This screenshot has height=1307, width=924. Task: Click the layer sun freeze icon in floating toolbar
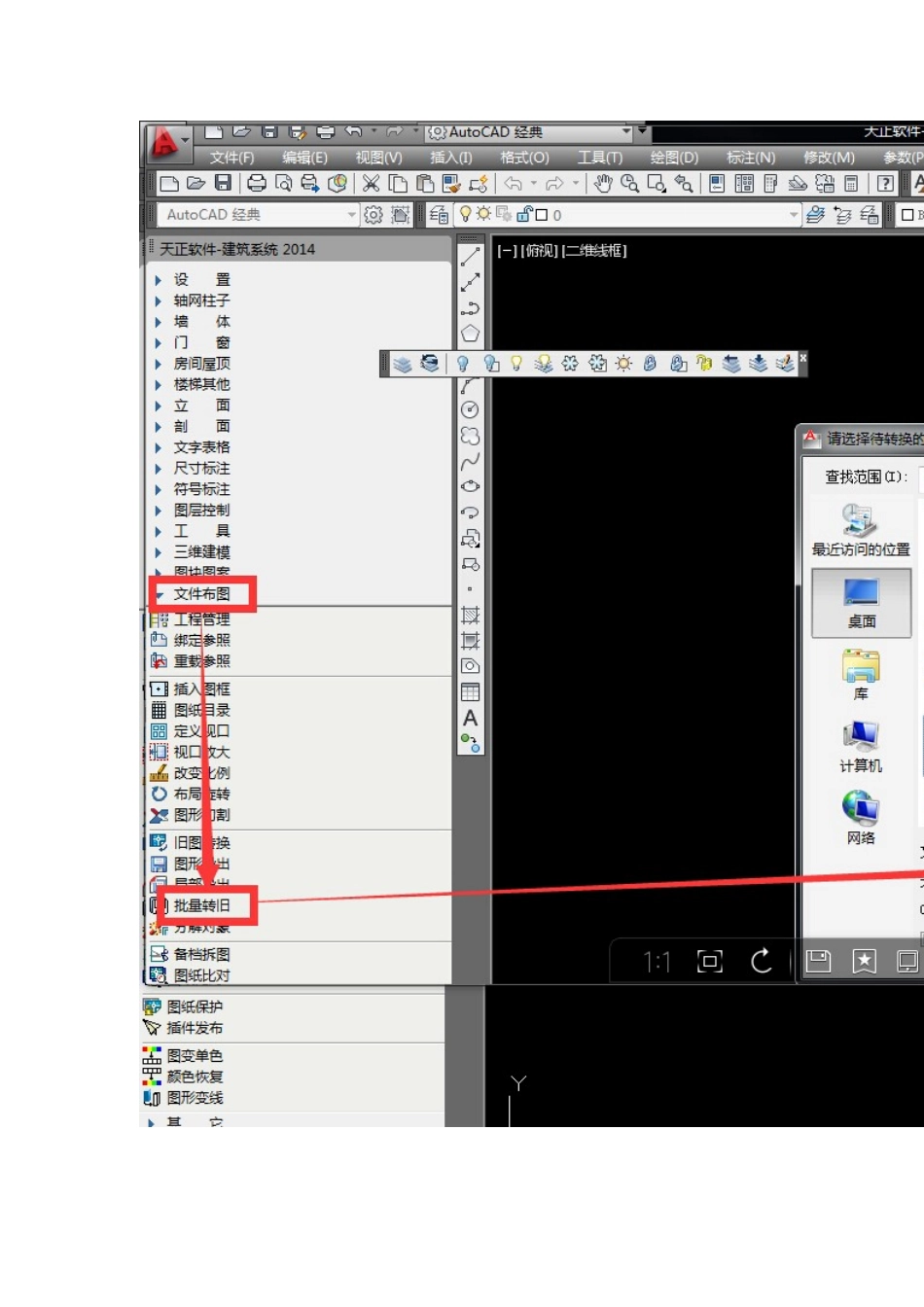[x=624, y=364]
